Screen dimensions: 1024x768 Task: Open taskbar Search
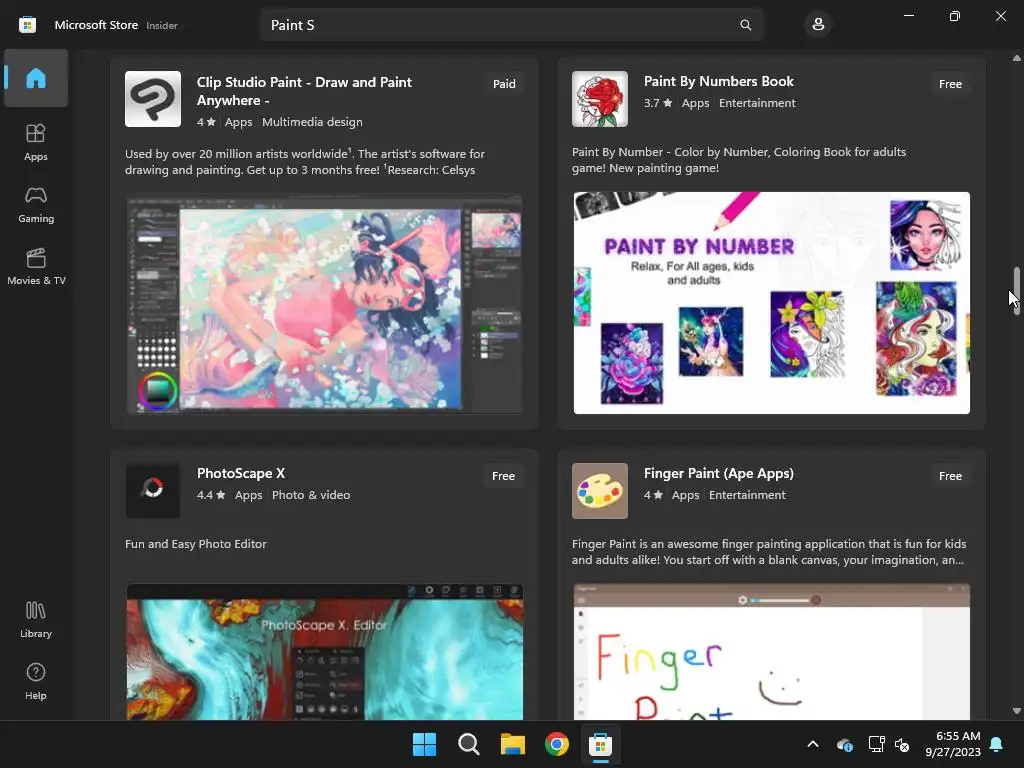click(468, 744)
